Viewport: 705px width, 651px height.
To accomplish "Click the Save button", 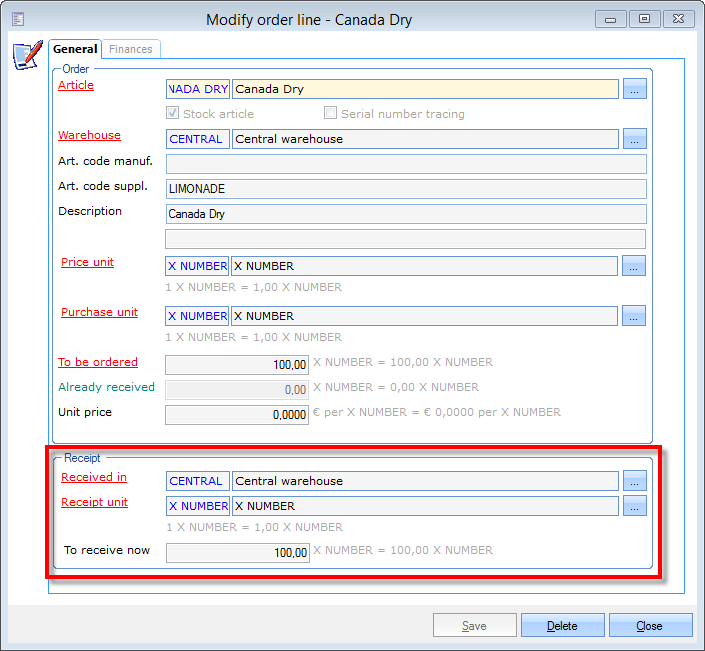I will pyautogui.click(x=474, y=626).
